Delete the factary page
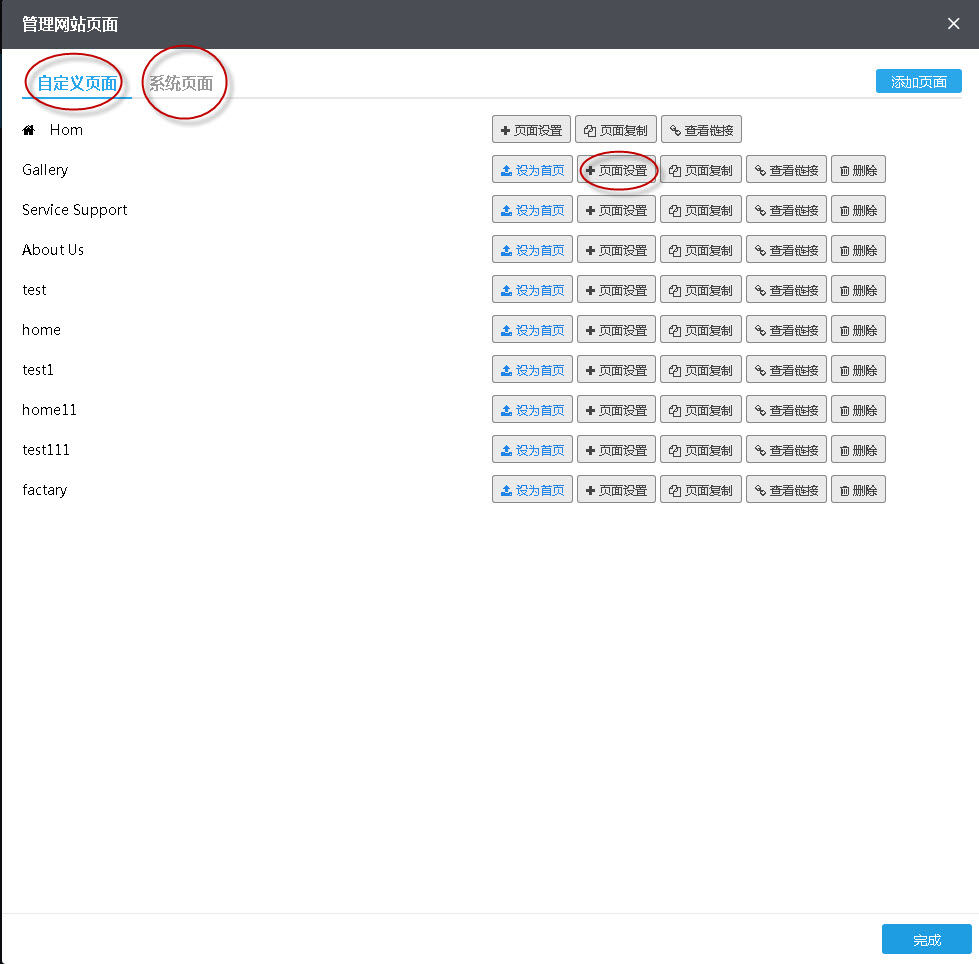 [858, 490]
